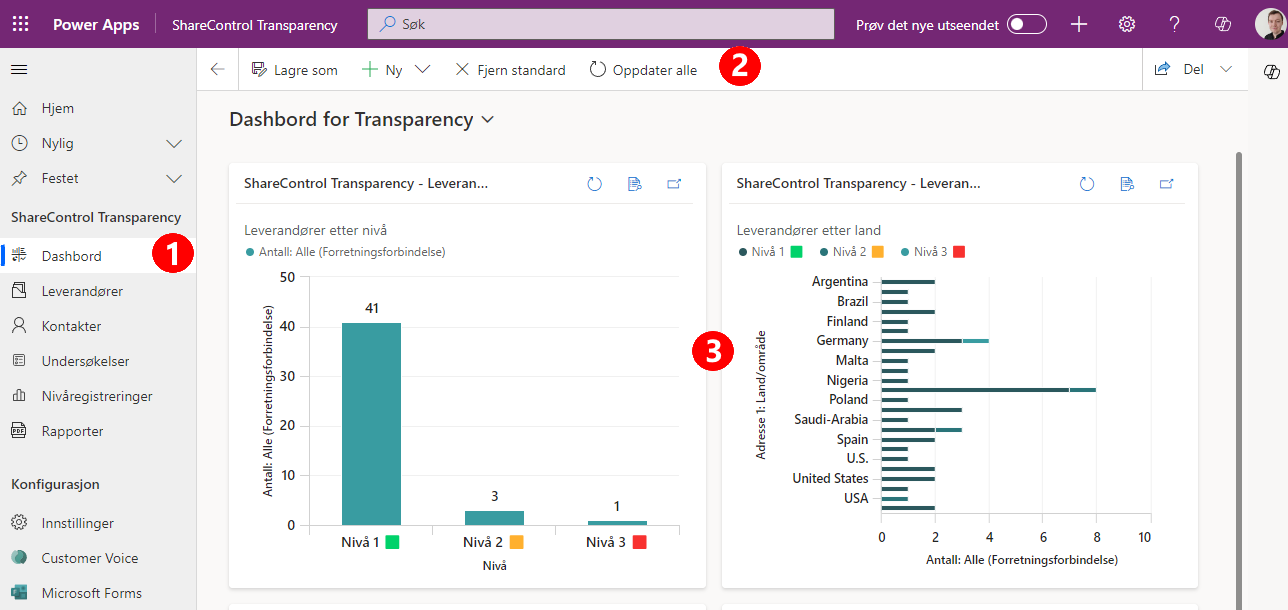Refresh the Leverandører etter nivå chart
Viewport: 1288px width, 610px height.
pos(594,184)
